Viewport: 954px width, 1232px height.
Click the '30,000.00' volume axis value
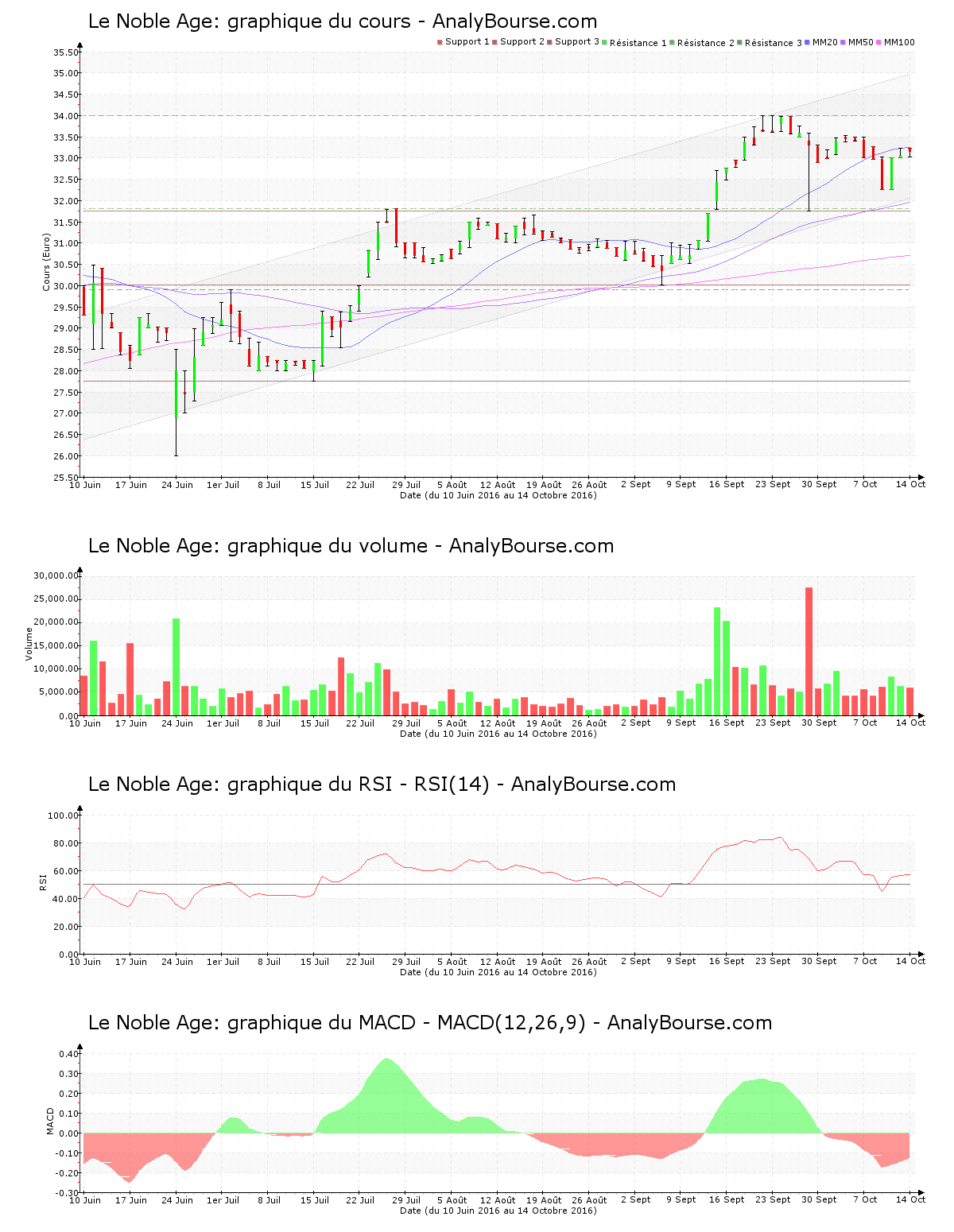pos(56,575)
